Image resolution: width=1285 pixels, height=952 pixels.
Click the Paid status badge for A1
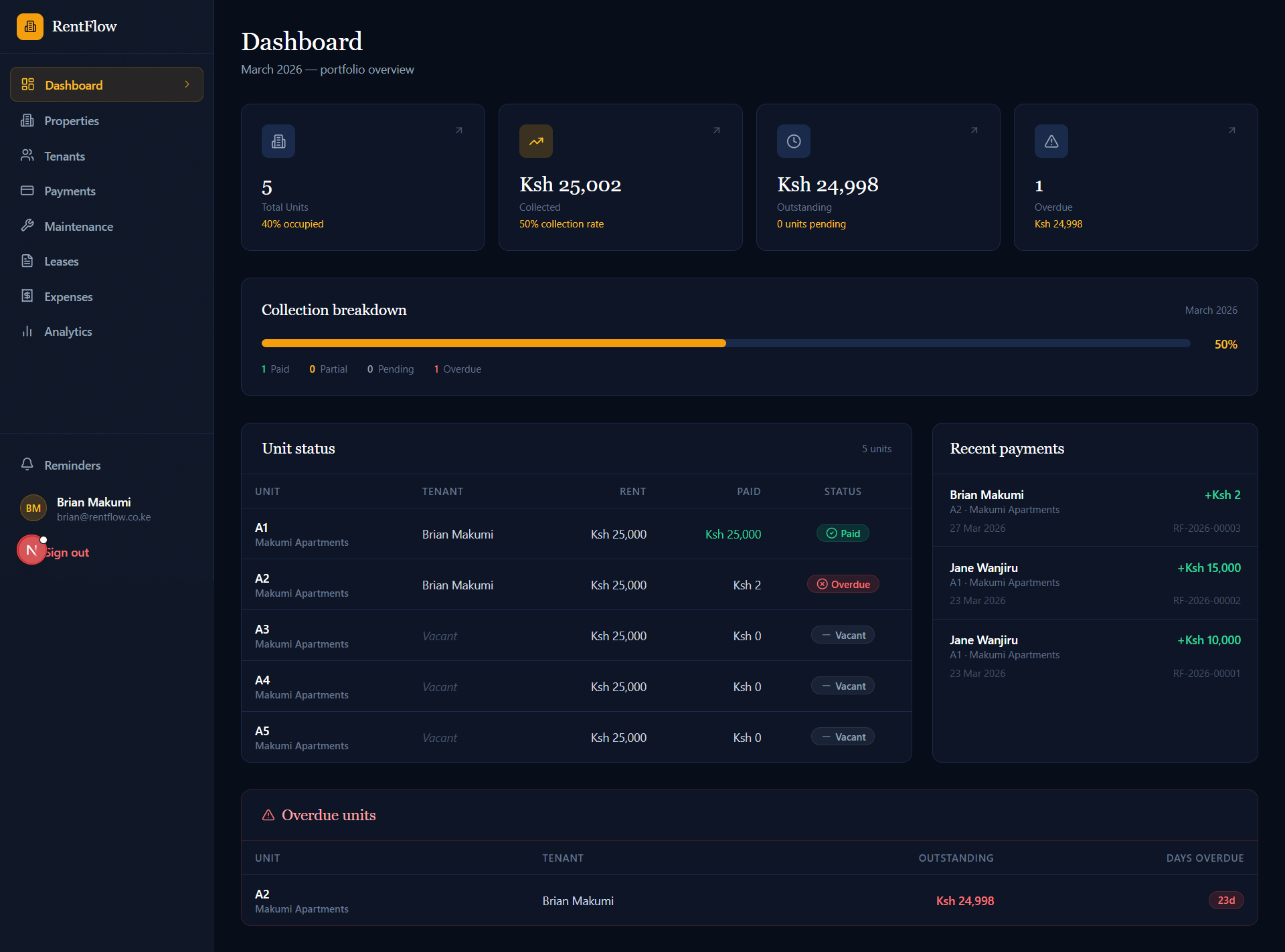click(843, 533)
